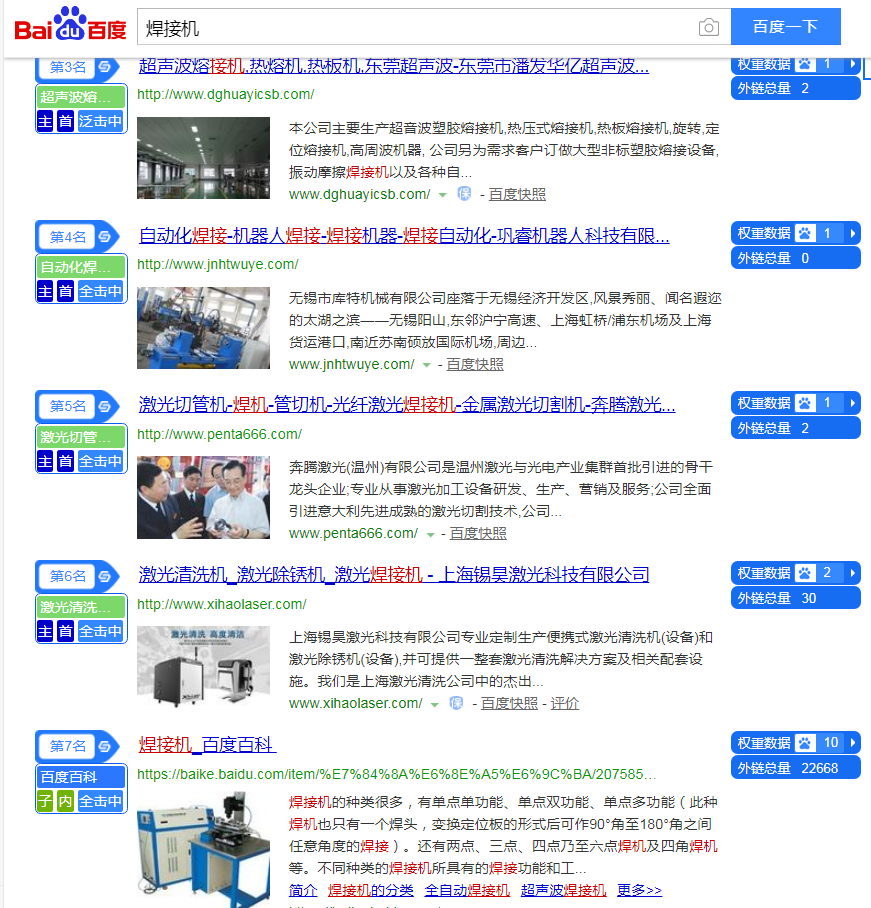Click the blue 百度百科 label under rank 7
Screen dimensions: 871x908
coord(81,777)
